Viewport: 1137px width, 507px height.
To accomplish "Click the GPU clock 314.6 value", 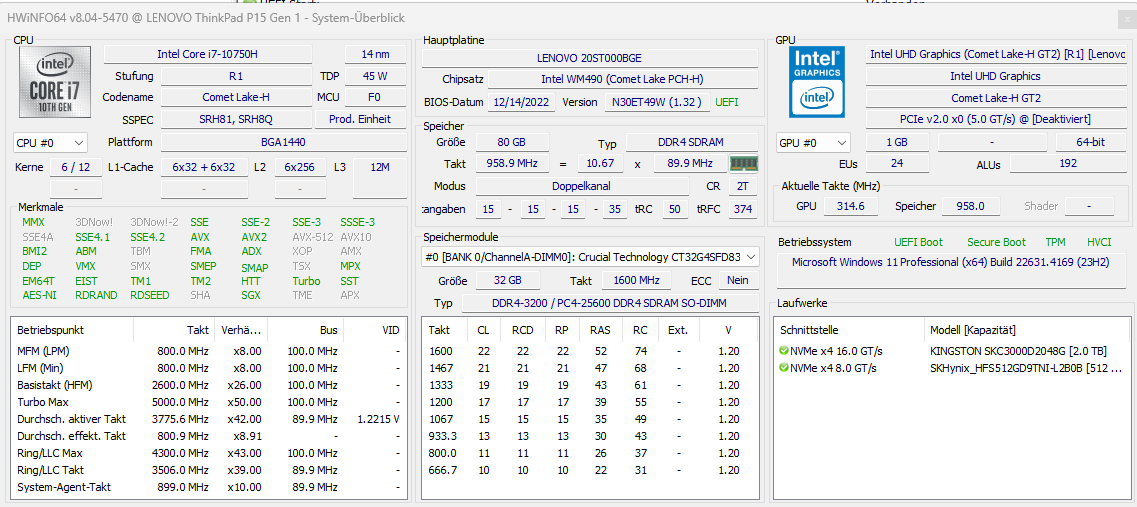I will (x=851, y=206).
